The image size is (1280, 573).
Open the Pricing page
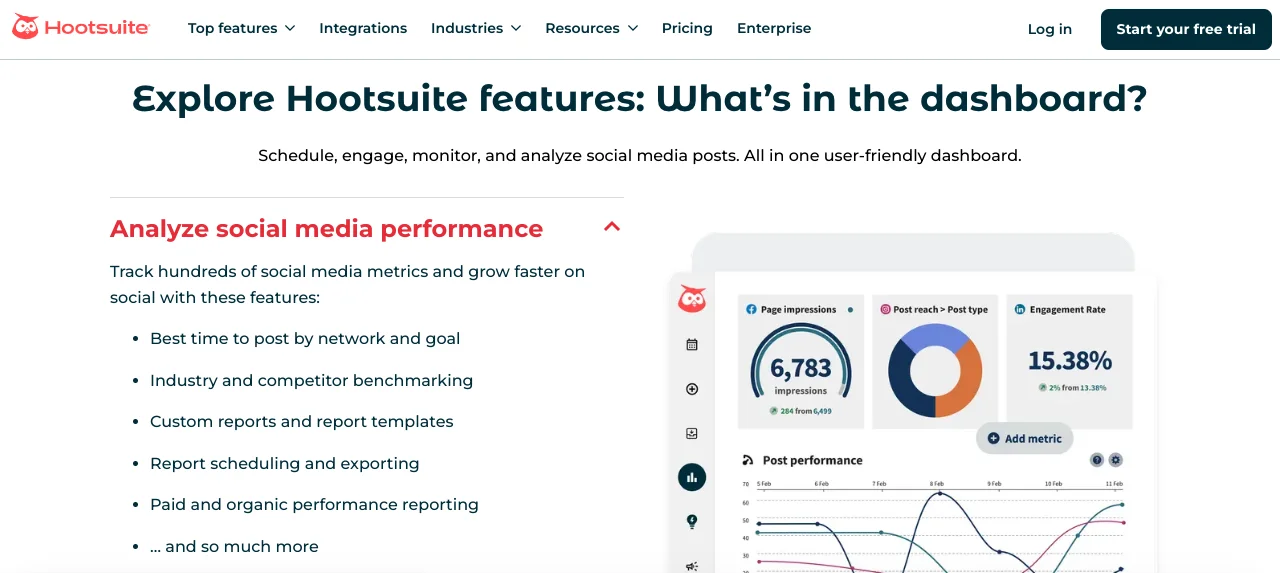687,28
